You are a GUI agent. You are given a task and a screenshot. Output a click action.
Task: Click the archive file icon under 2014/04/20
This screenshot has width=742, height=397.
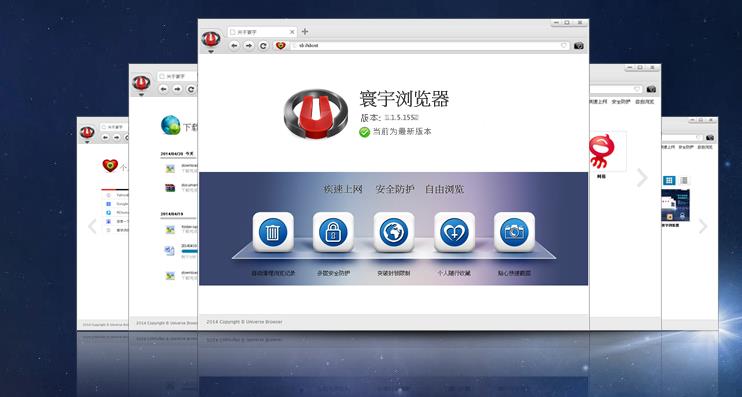[170, 188]
